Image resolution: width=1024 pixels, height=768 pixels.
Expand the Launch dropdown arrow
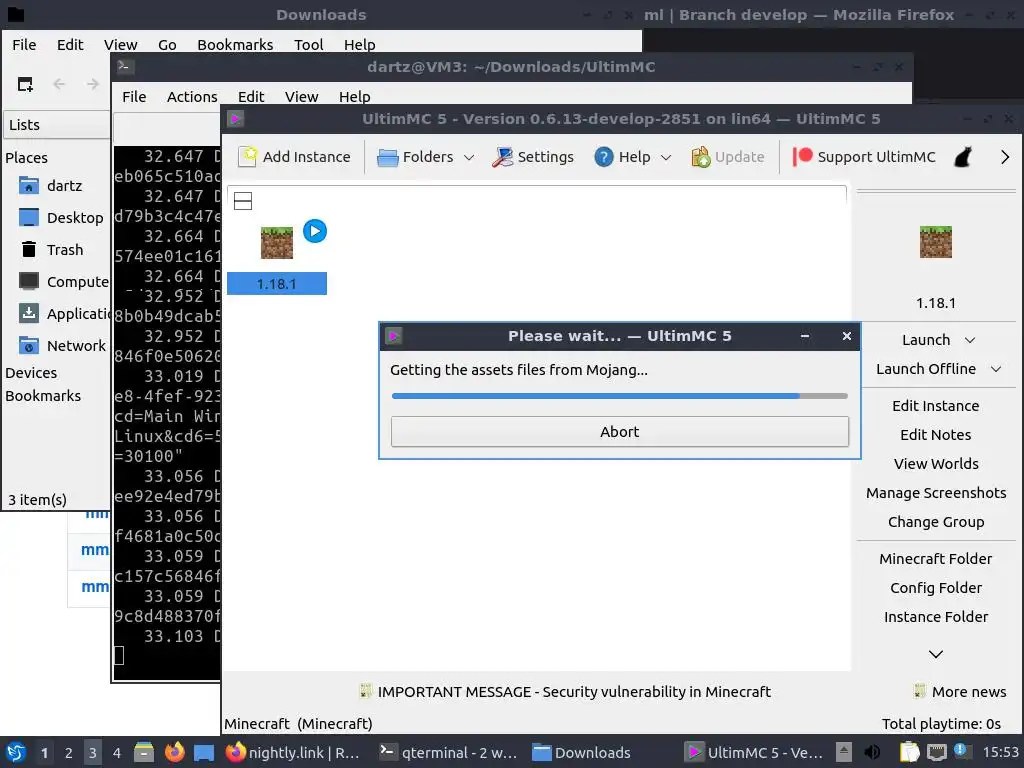coord(970,340)
